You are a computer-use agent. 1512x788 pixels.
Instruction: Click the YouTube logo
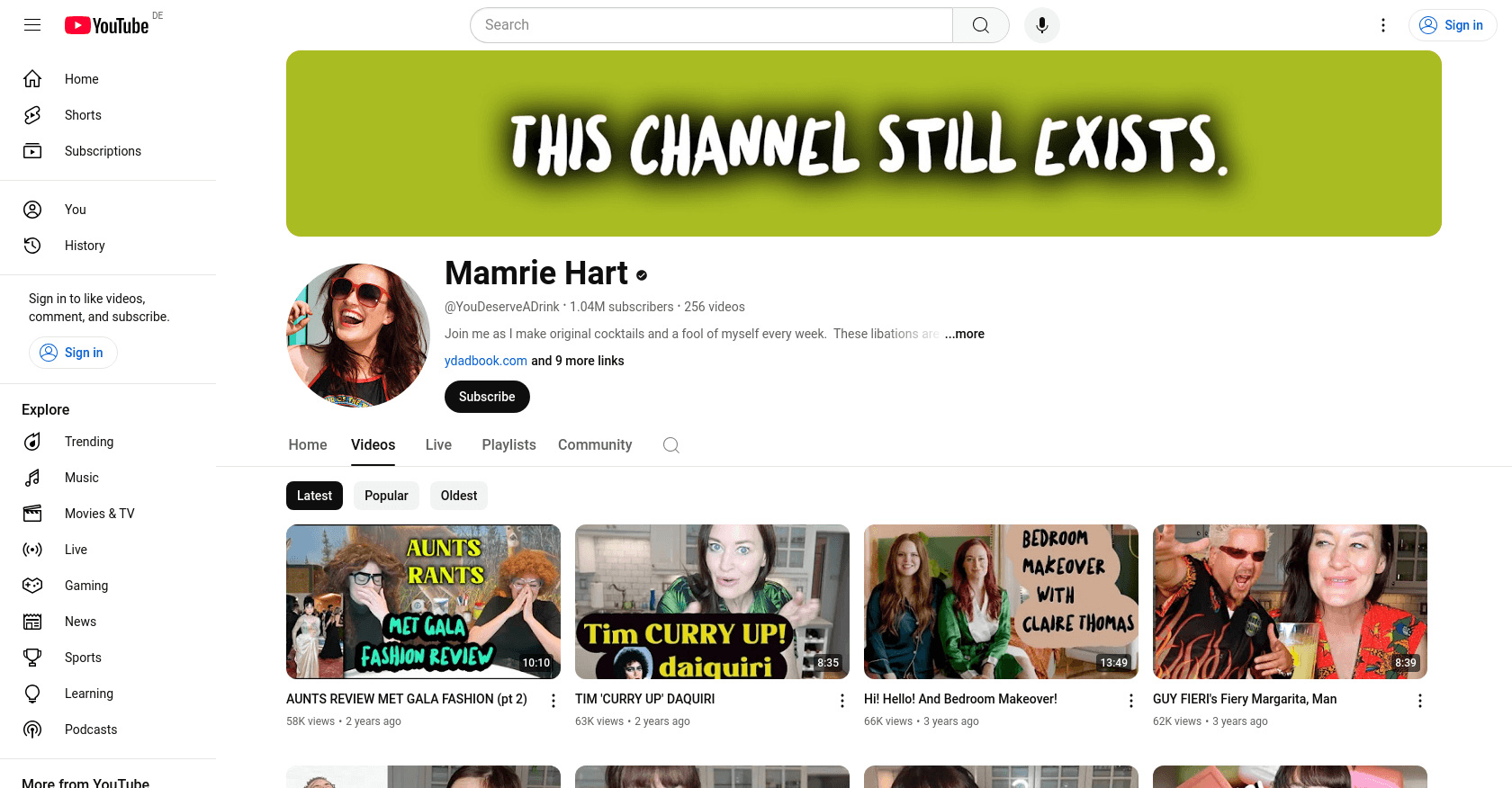point(107,25)
